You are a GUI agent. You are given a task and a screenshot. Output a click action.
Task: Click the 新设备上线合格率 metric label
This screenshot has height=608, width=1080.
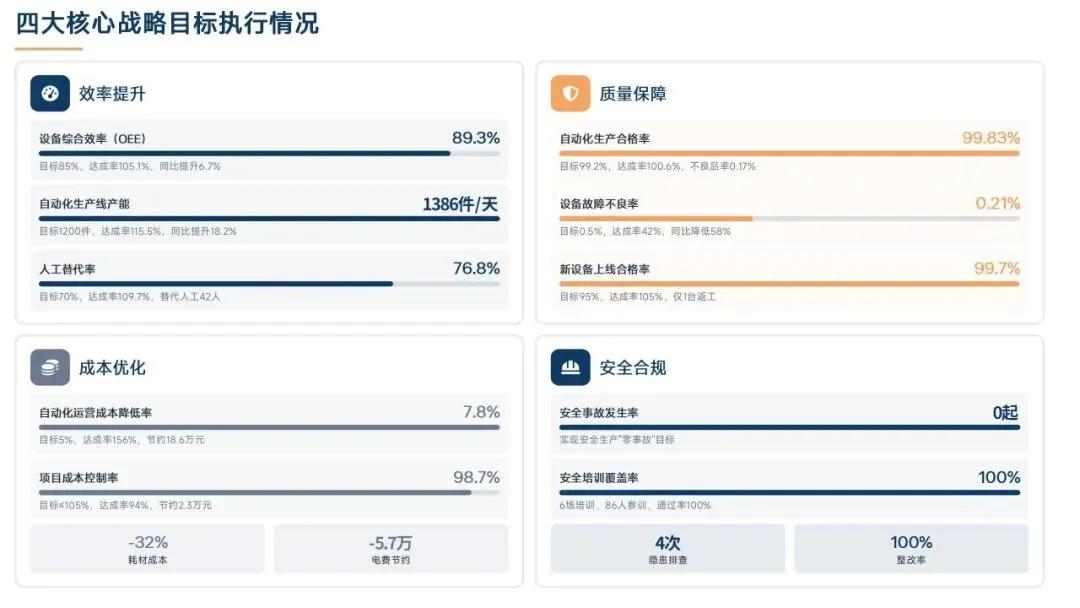[605, 269]
